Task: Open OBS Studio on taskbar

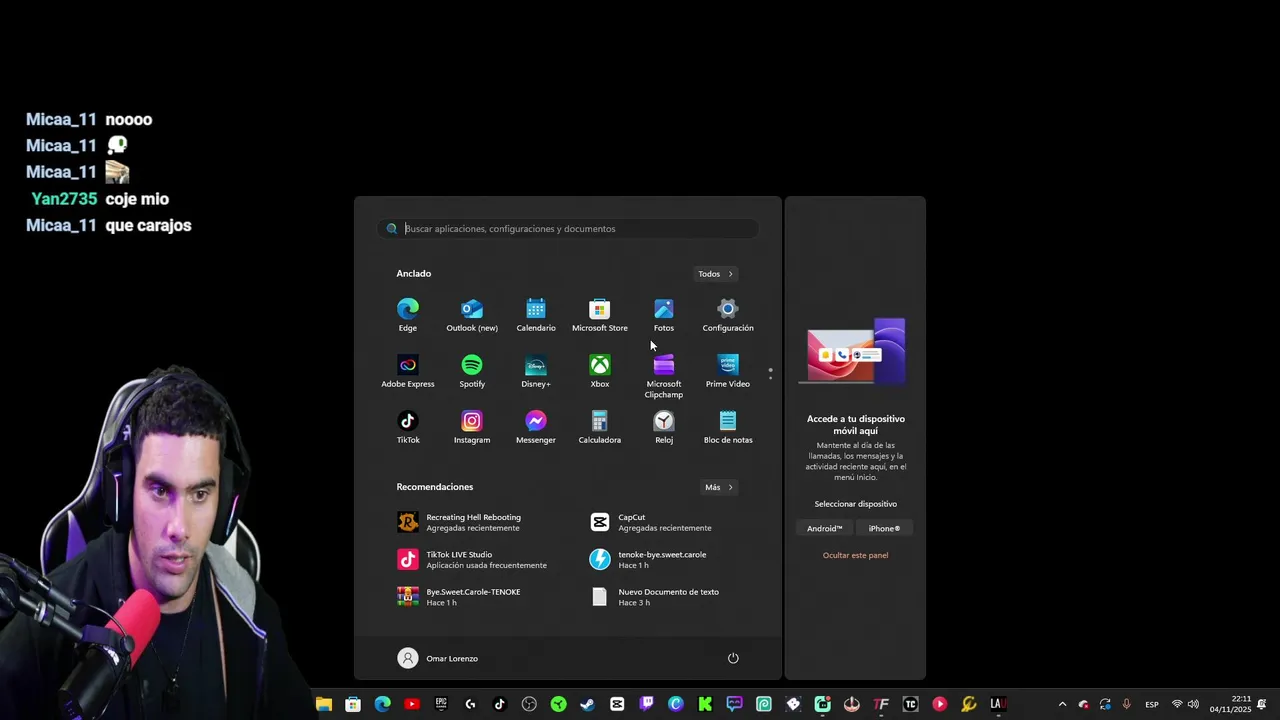Action: coord(529,704)
